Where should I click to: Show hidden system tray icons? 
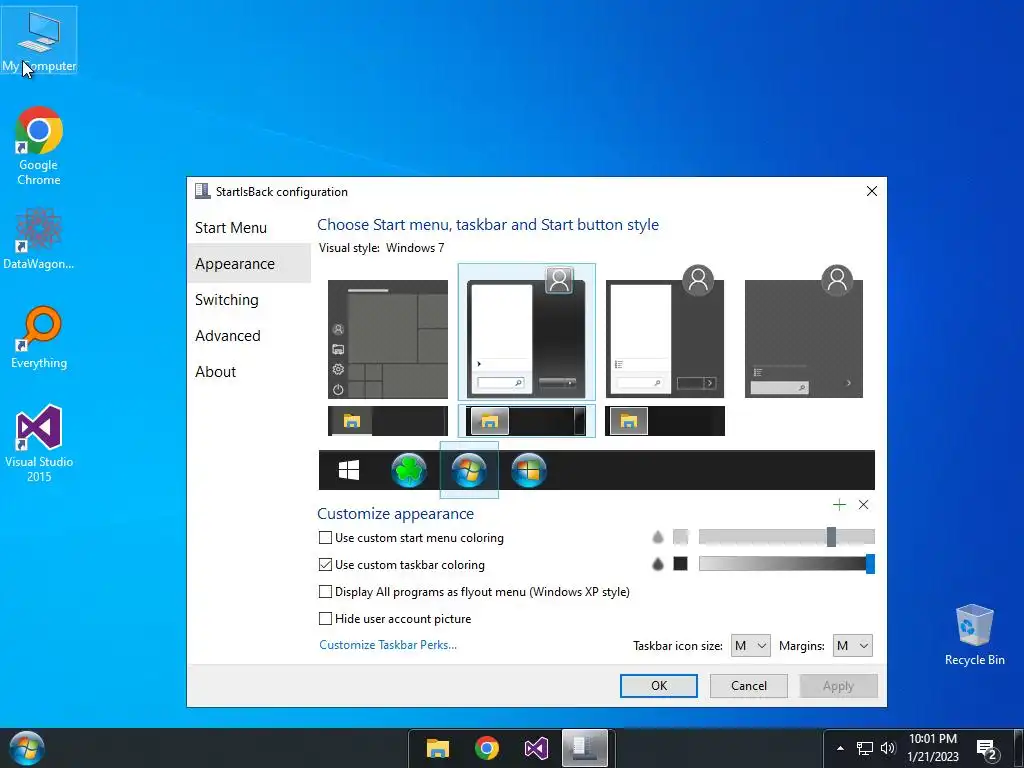(x=840, y=748)
